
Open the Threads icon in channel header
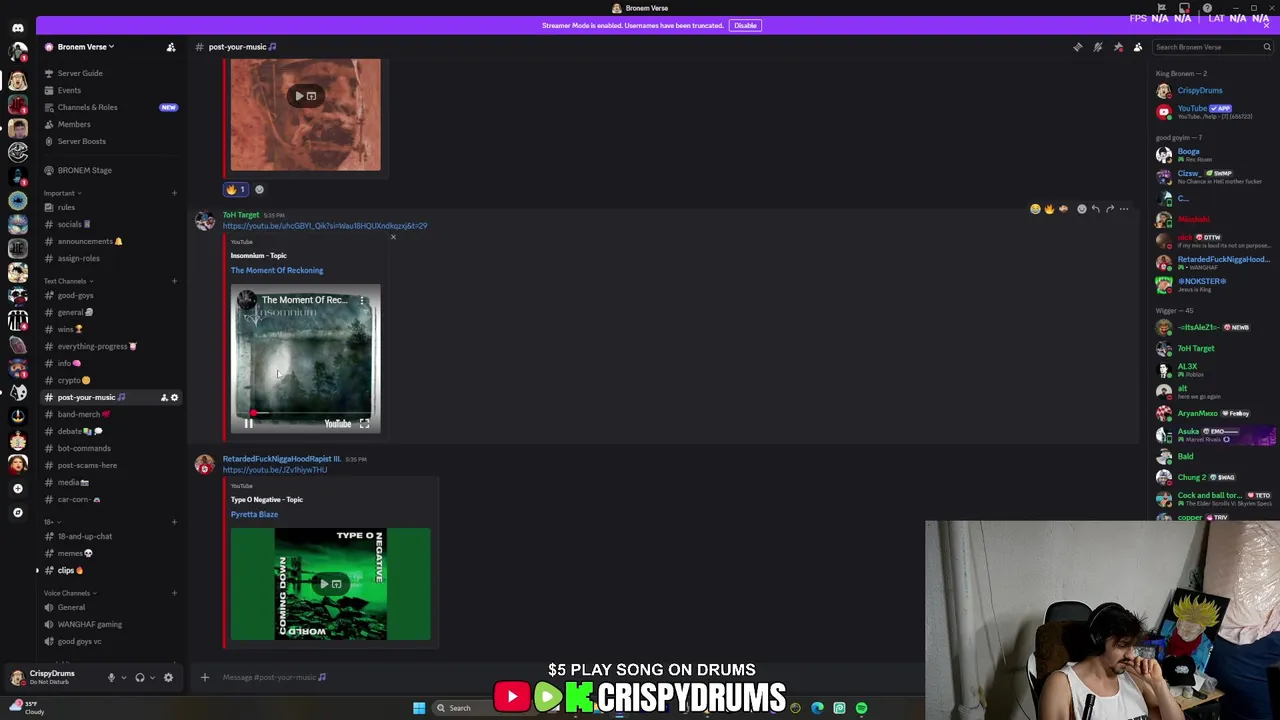coord(1078,47)
